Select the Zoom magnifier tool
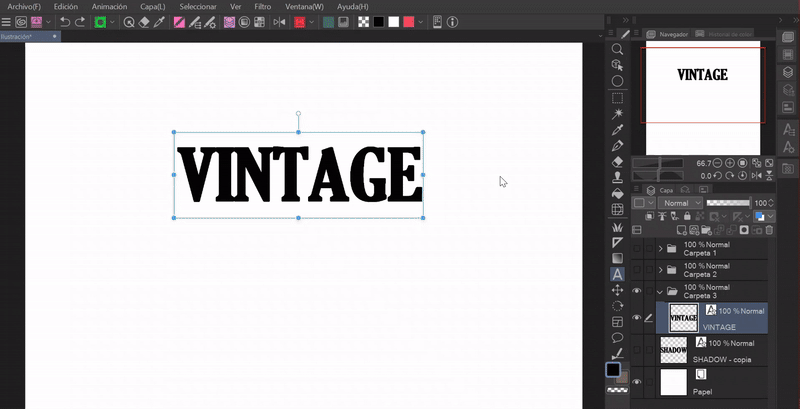 coord(617,49)
